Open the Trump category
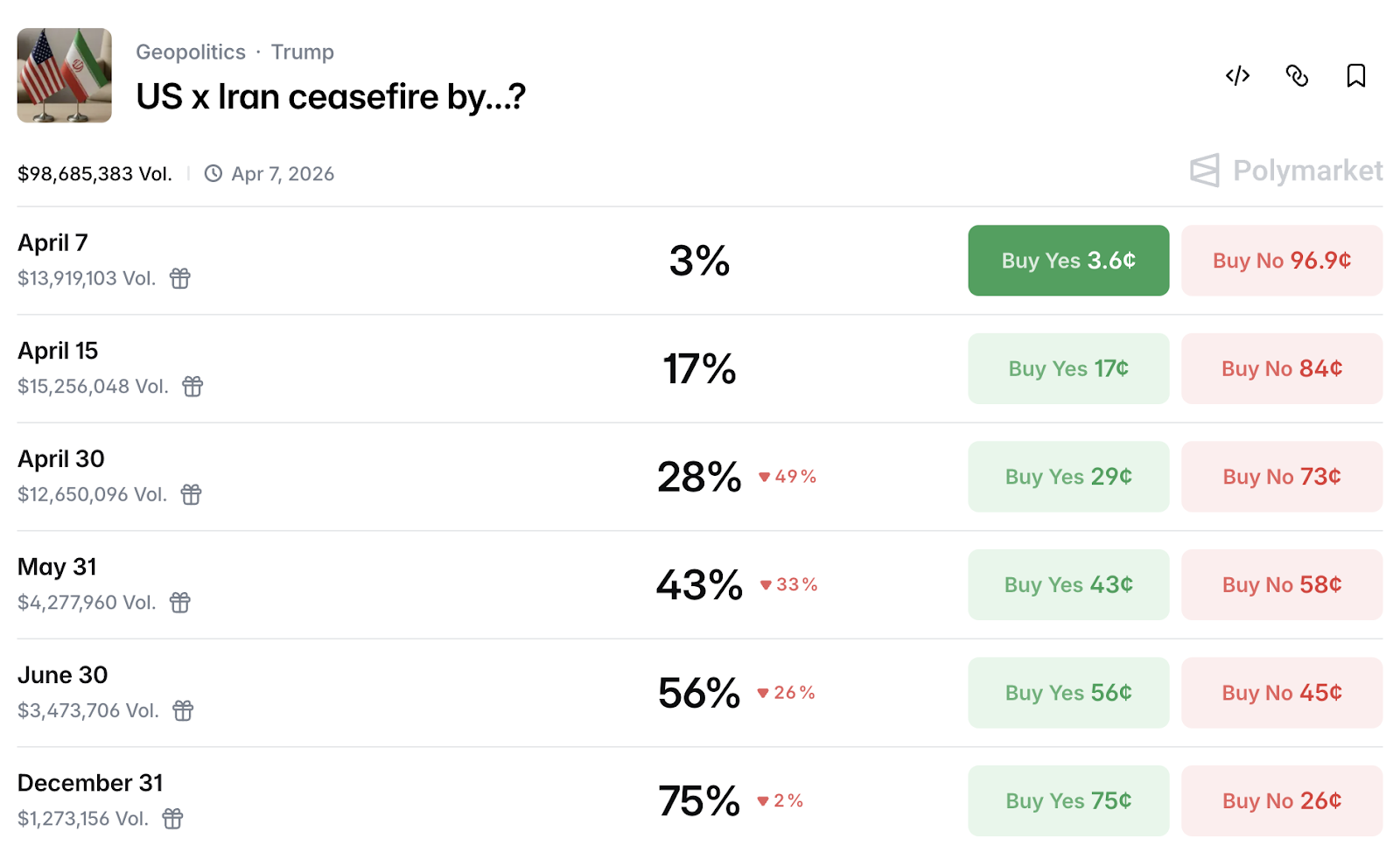The image size is (1400, 866). (303, 52)
